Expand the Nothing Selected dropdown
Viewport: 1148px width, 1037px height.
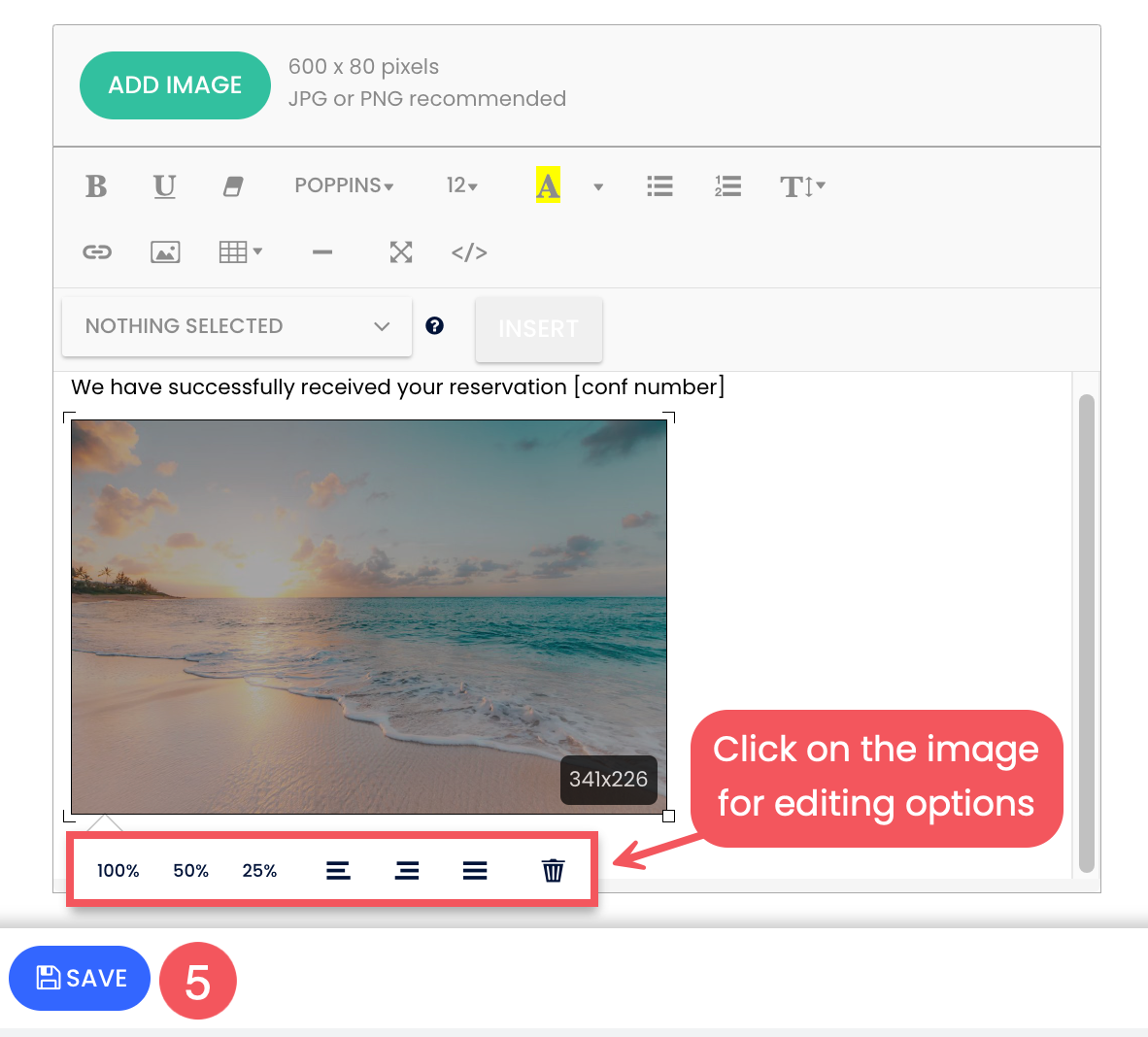click(x=237, y=326)
